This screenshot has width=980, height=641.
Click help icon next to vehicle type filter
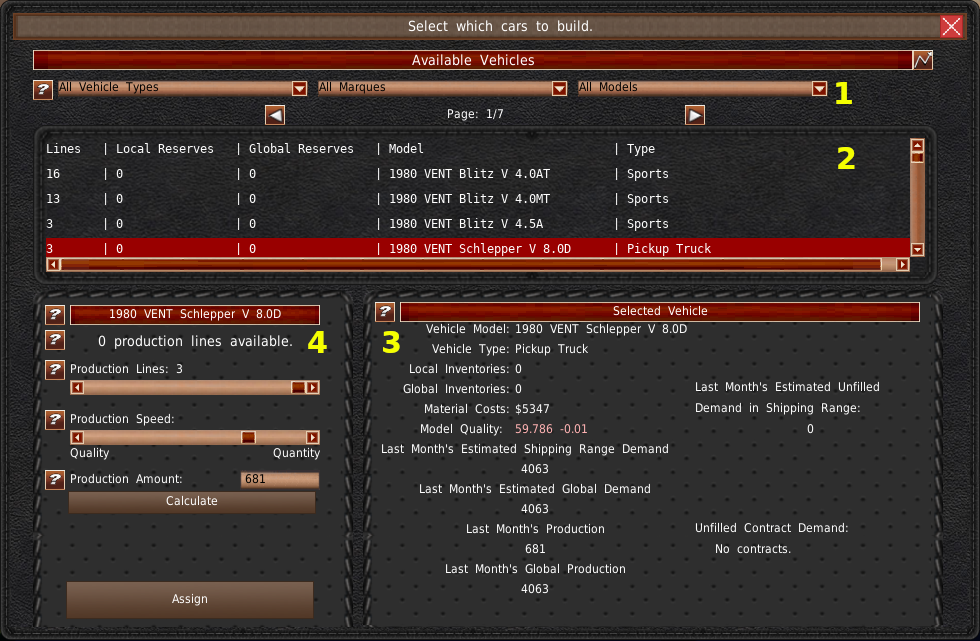pos(43,90)
